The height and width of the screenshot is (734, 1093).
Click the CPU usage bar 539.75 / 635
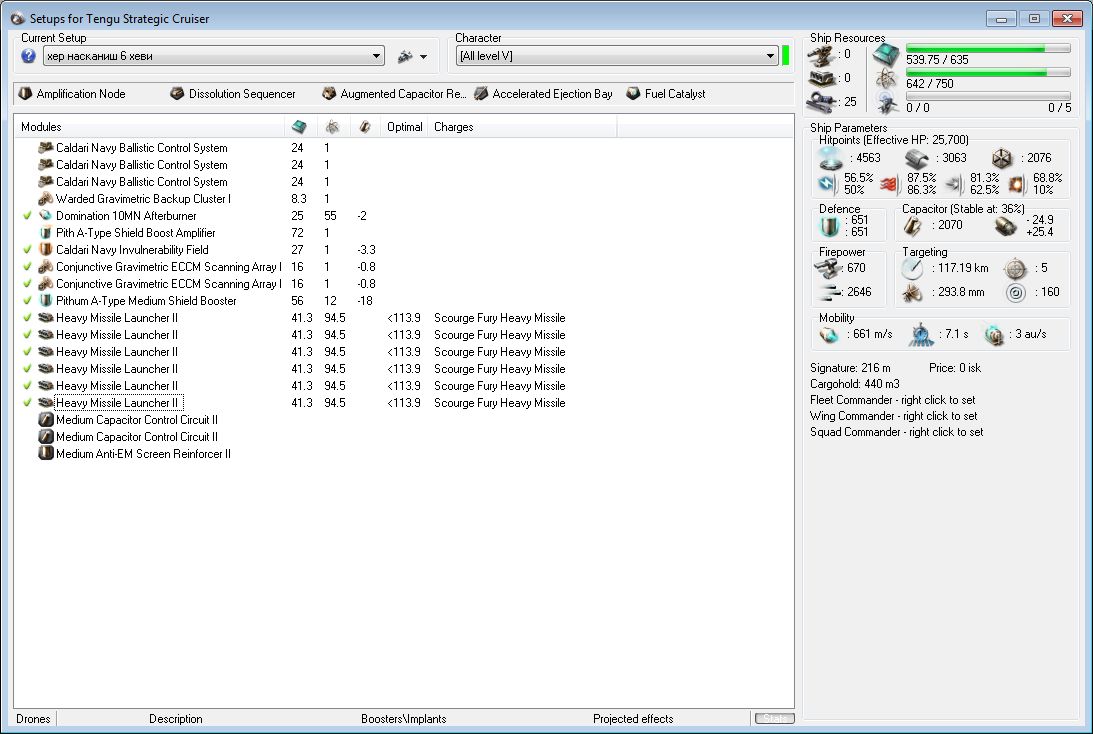tap(988, 48)
